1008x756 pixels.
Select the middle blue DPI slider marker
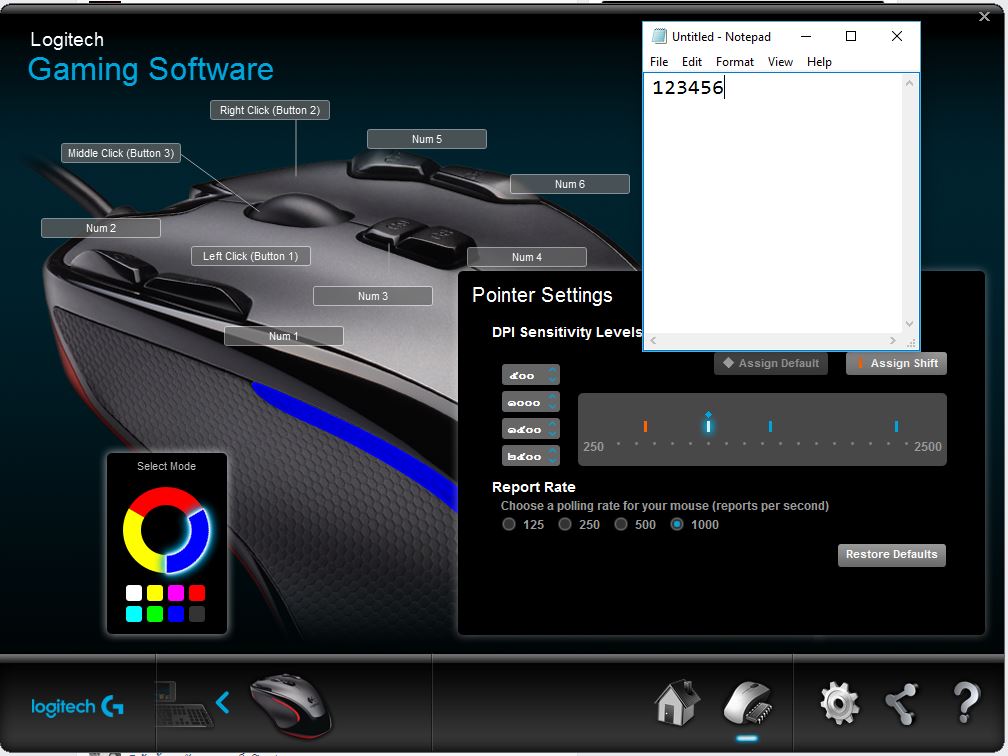[x=770, y=426]
